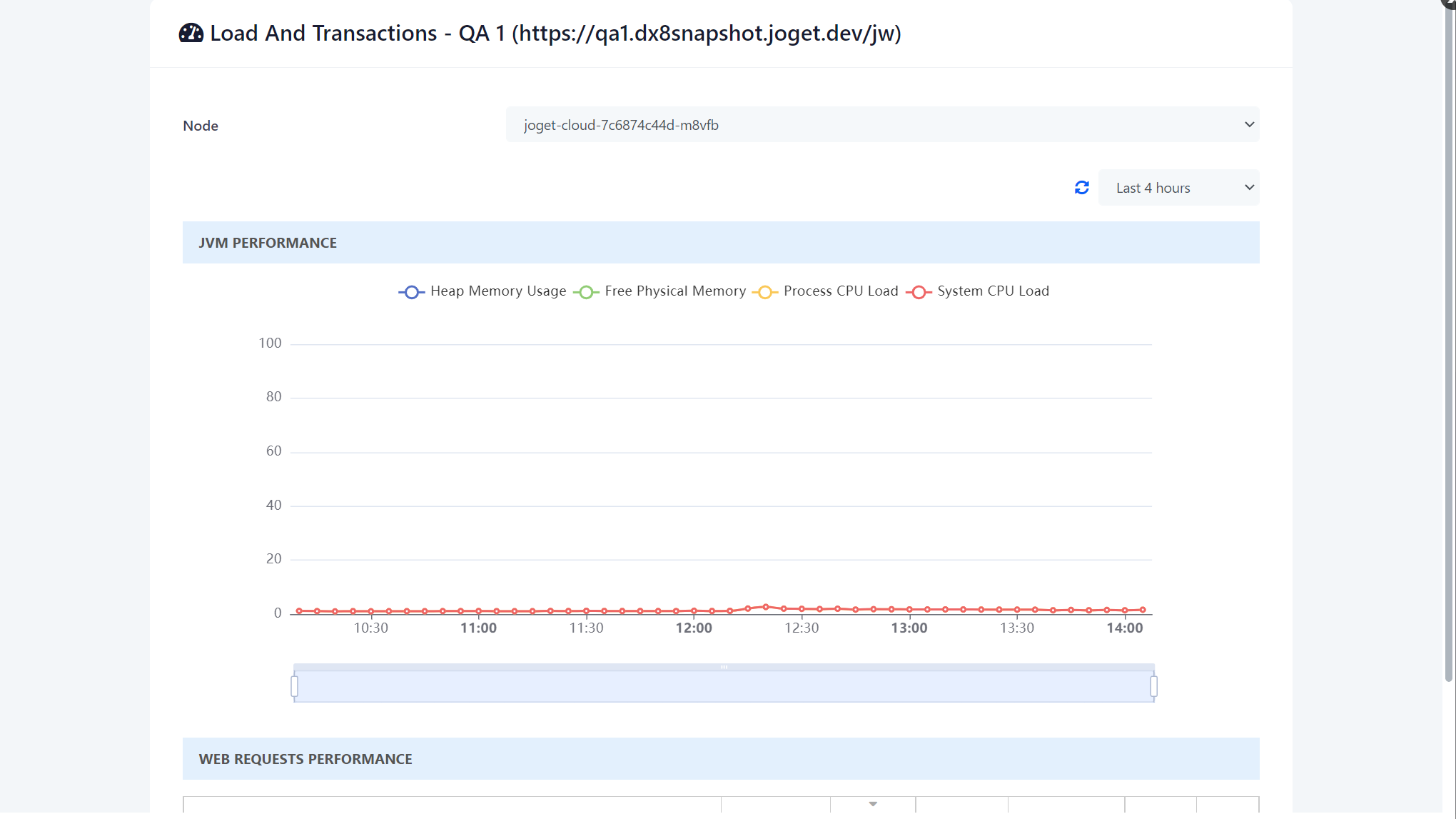
Task: Toggle Free Physical Memory series label
Action: 674,291
